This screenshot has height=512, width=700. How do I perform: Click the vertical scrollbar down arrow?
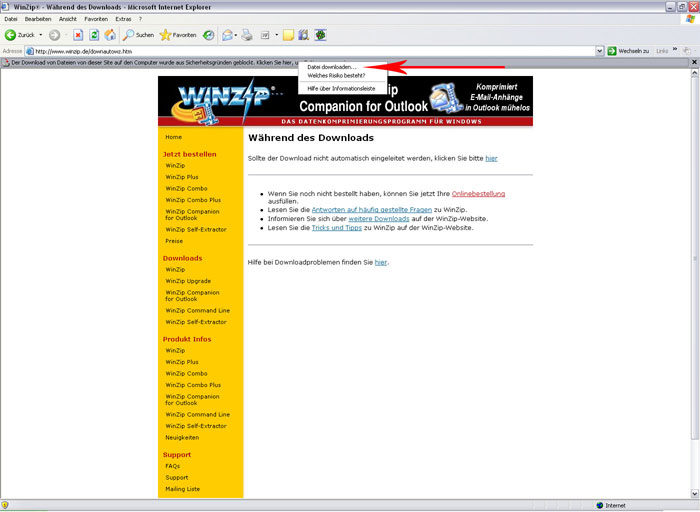tap(695, 494)
